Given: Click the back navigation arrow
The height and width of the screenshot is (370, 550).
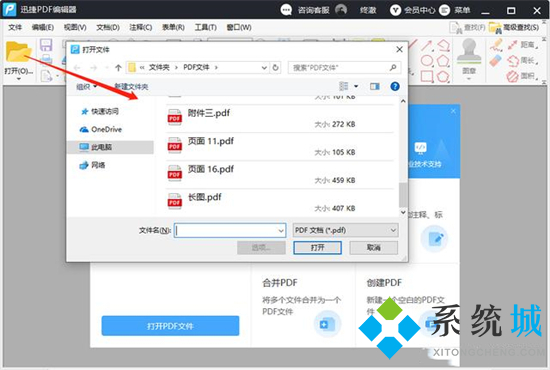Looking at the screenshot, I should click(x=77, y=68).
